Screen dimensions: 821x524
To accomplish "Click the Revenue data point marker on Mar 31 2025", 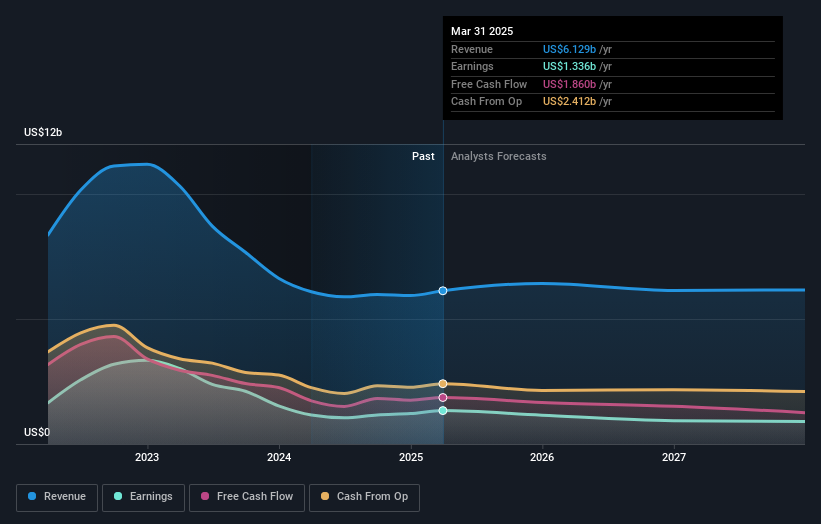I will click(443, 291).
